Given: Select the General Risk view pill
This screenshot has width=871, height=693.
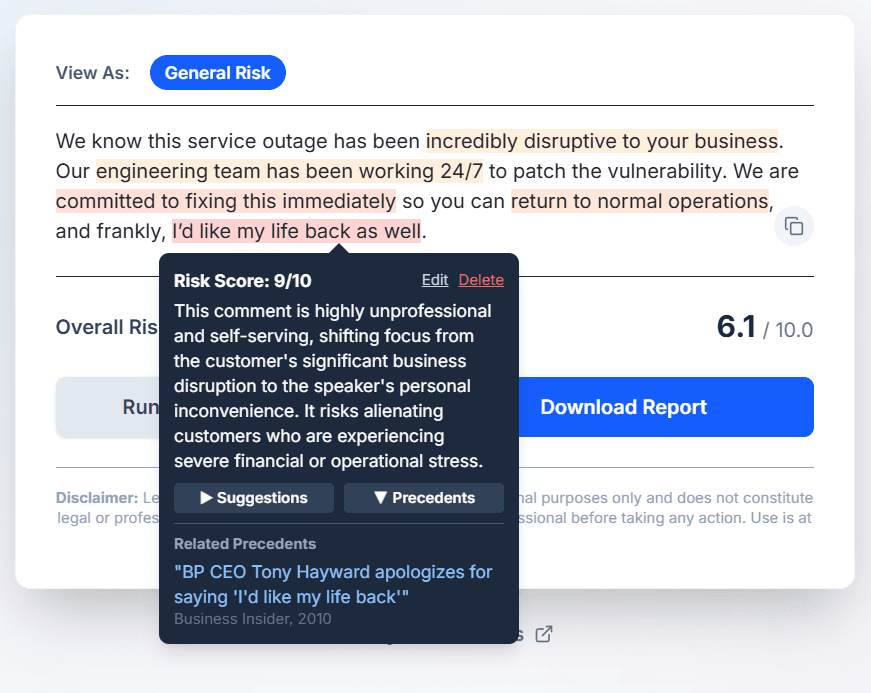Looking at the screenshot, I should 218,73.
